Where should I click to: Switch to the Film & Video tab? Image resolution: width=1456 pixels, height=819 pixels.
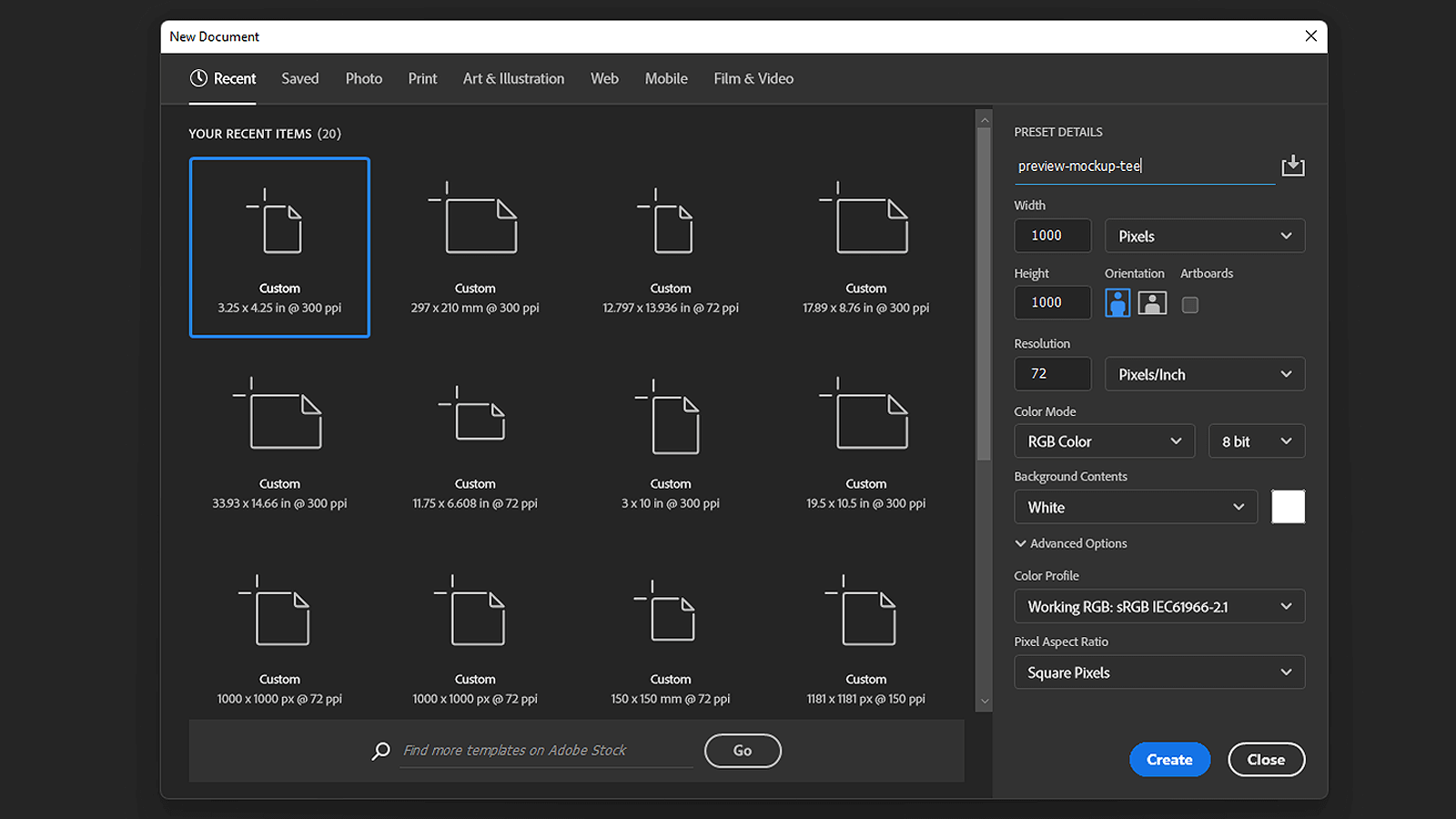753,78
